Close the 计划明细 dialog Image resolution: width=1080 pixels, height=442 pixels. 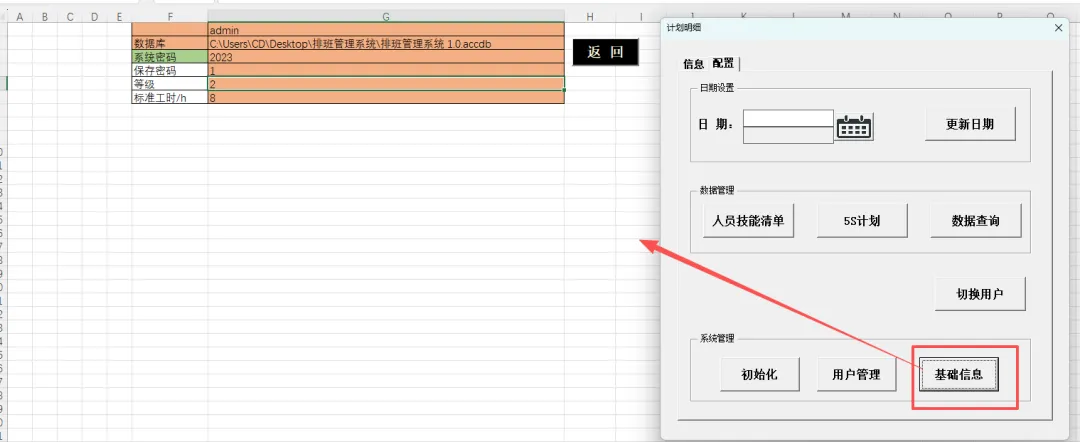click(1059, 28)
